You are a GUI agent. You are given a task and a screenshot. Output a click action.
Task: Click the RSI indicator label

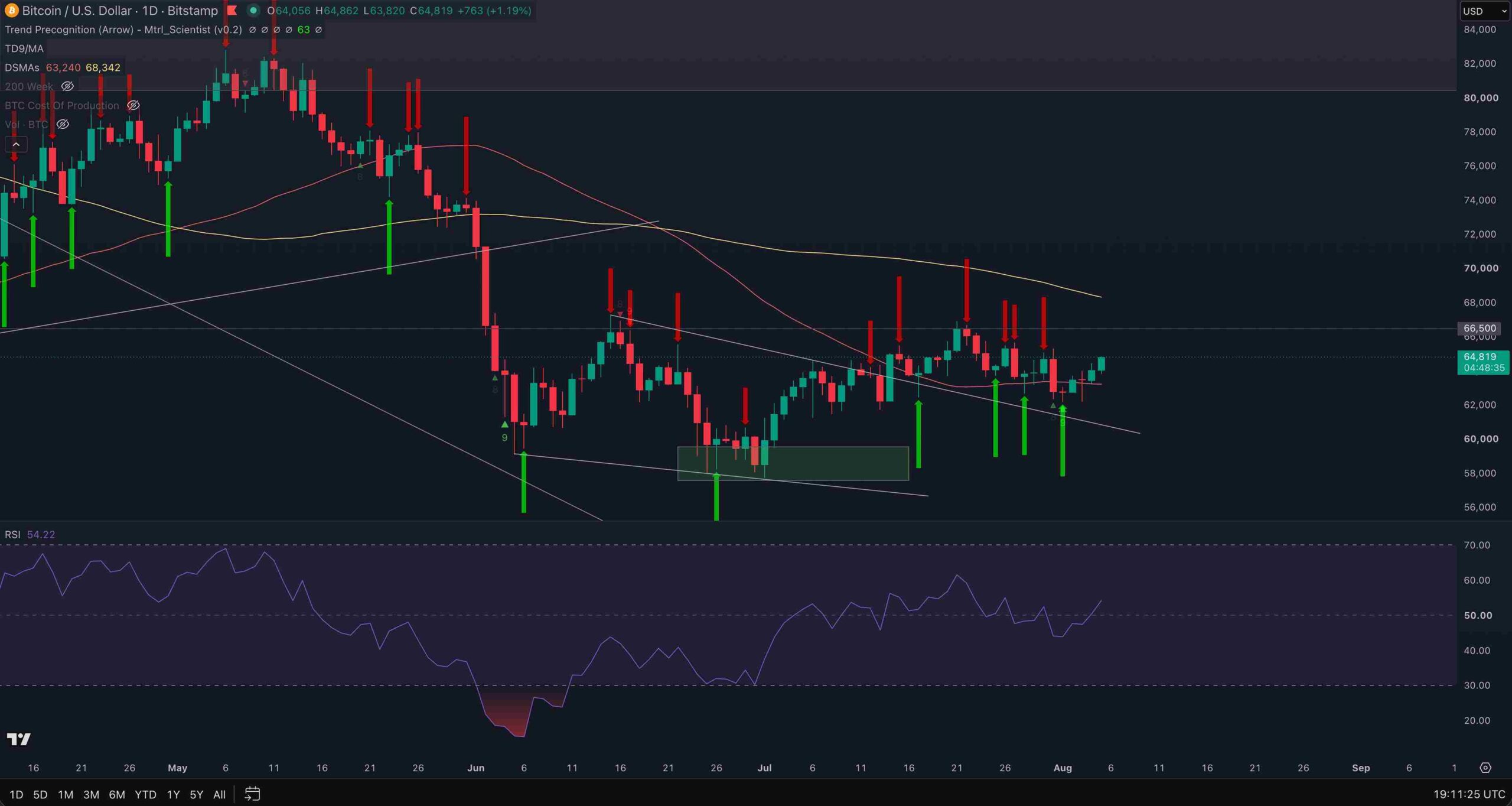(12, 534)
